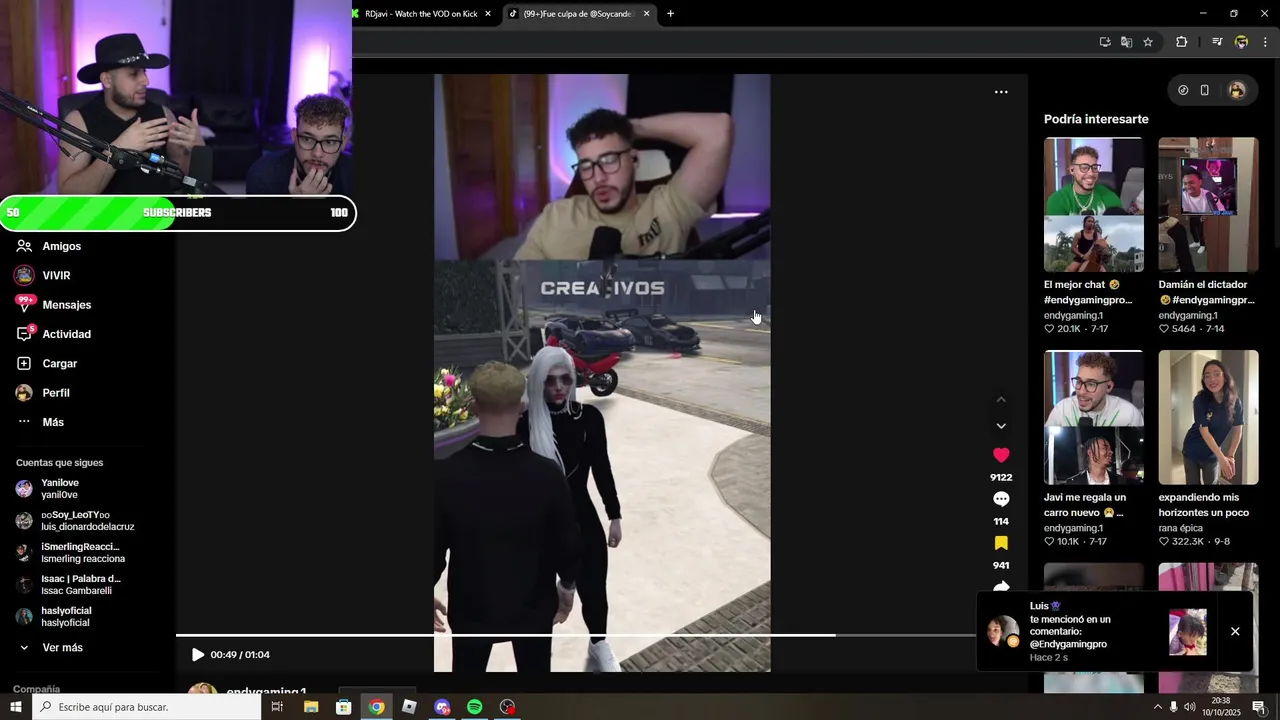The width and height of the screenshot is (1280, 720).
Task: Bookmark page with star icon
Action: click(x=1148, y=42)
